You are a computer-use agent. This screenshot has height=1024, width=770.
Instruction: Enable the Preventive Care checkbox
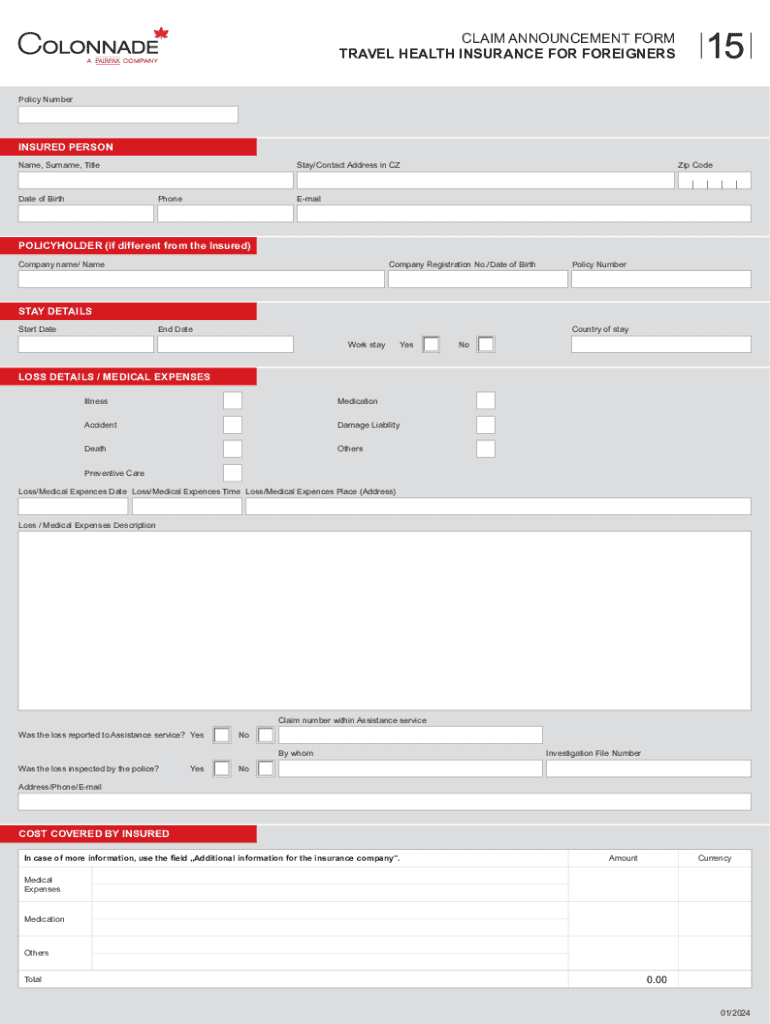(232, 473)
